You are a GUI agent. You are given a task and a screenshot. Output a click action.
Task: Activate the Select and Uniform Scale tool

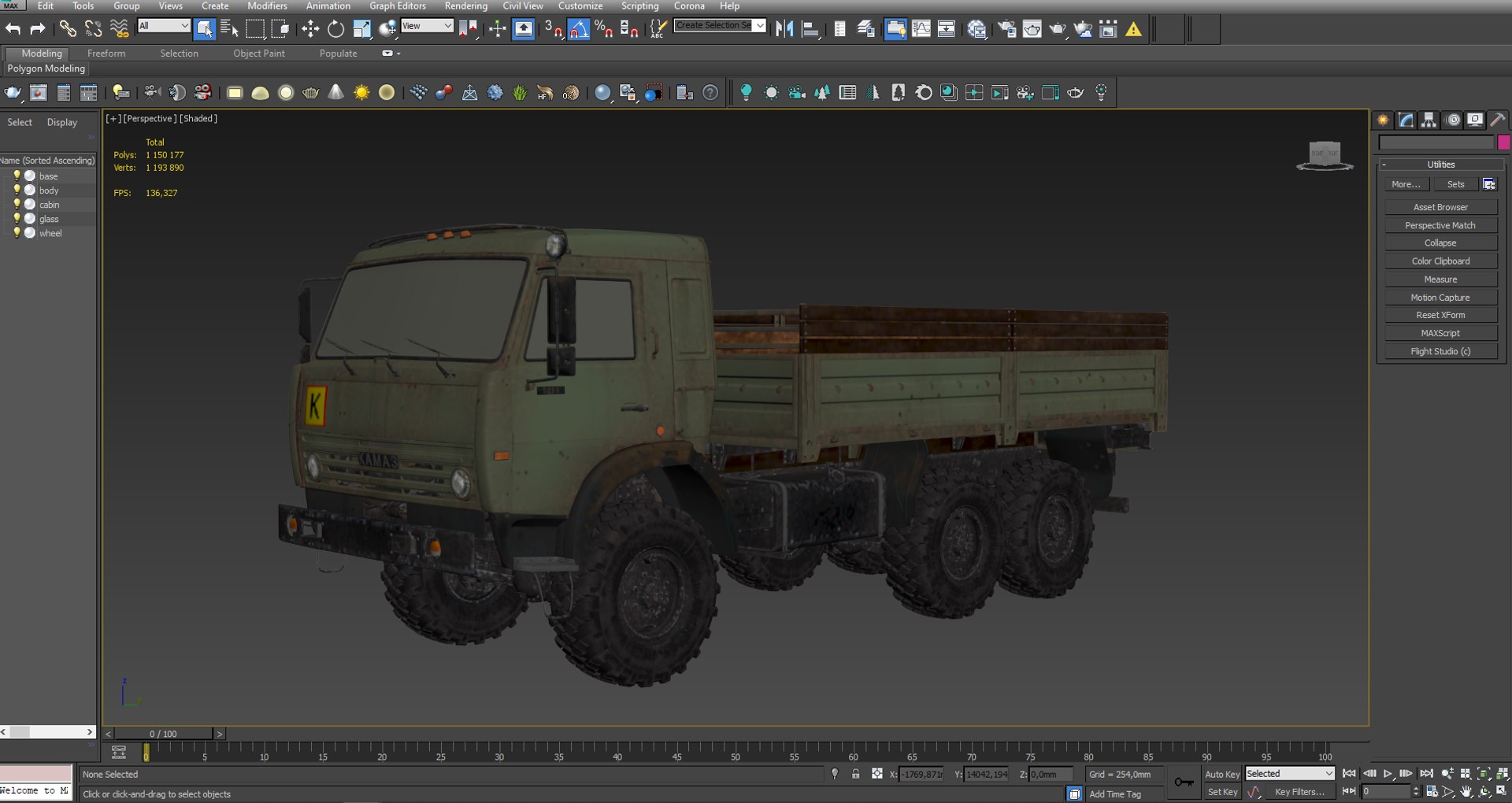click(361, 29)
